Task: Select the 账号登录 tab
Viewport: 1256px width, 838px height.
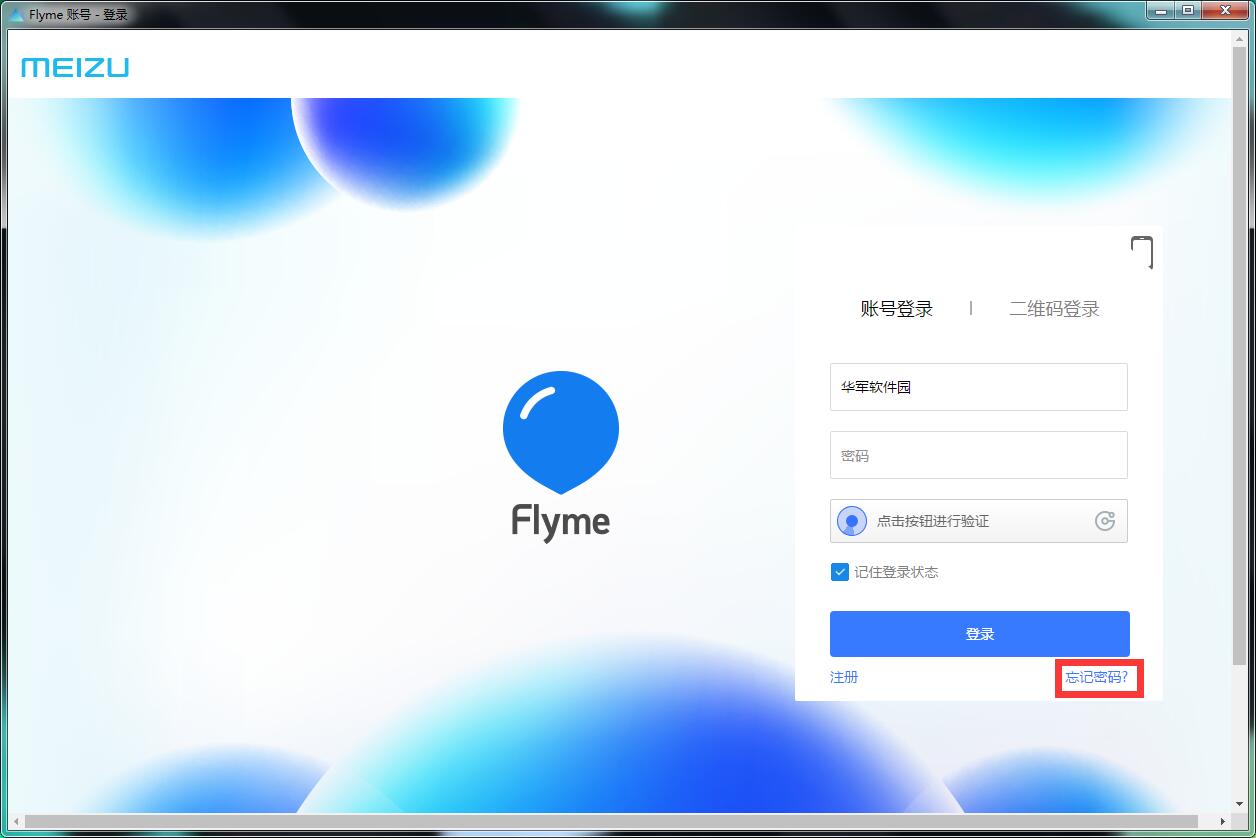Action: click(x=897, y=309)
